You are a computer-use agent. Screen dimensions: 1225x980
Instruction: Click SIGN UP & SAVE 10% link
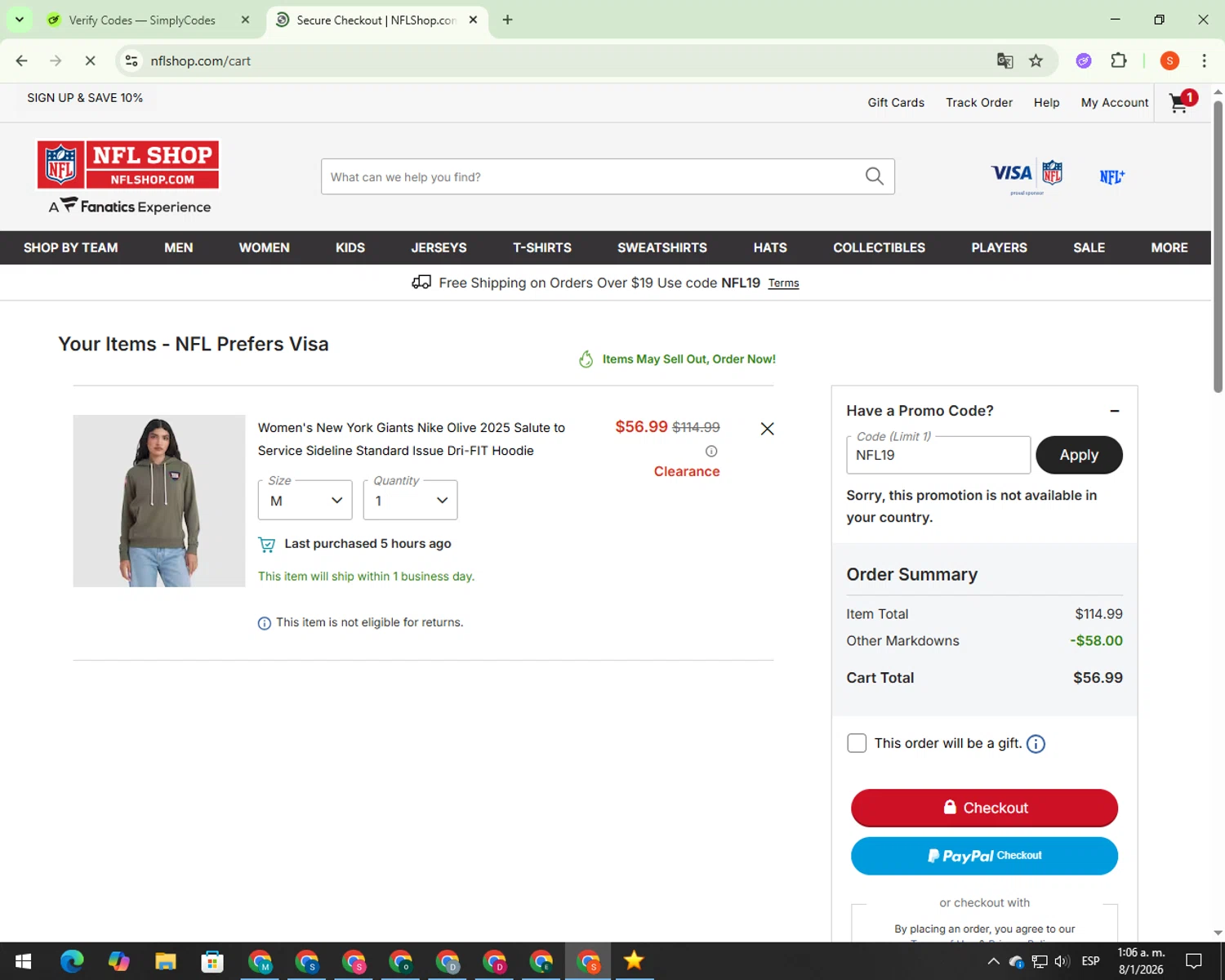(x=85, y=97)
